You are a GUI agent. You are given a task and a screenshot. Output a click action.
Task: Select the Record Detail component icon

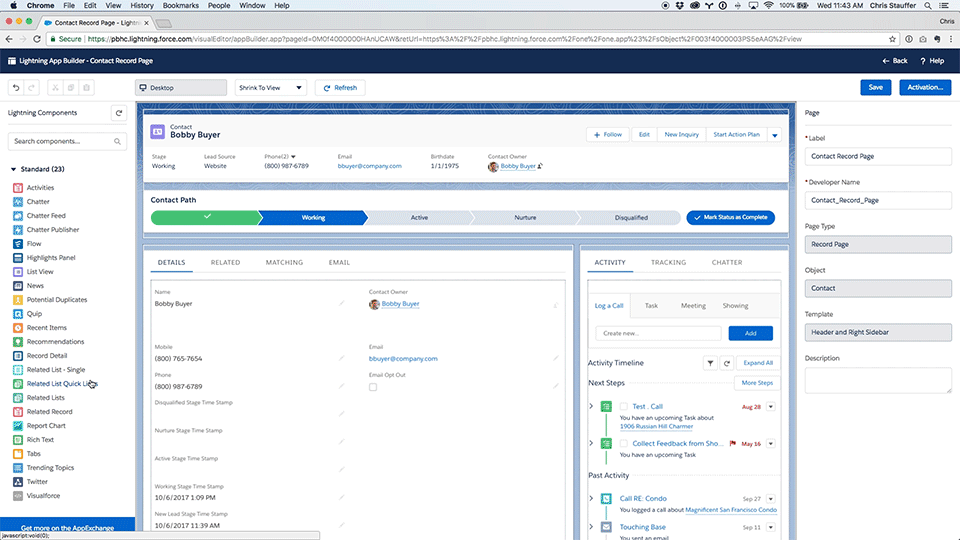18,356
